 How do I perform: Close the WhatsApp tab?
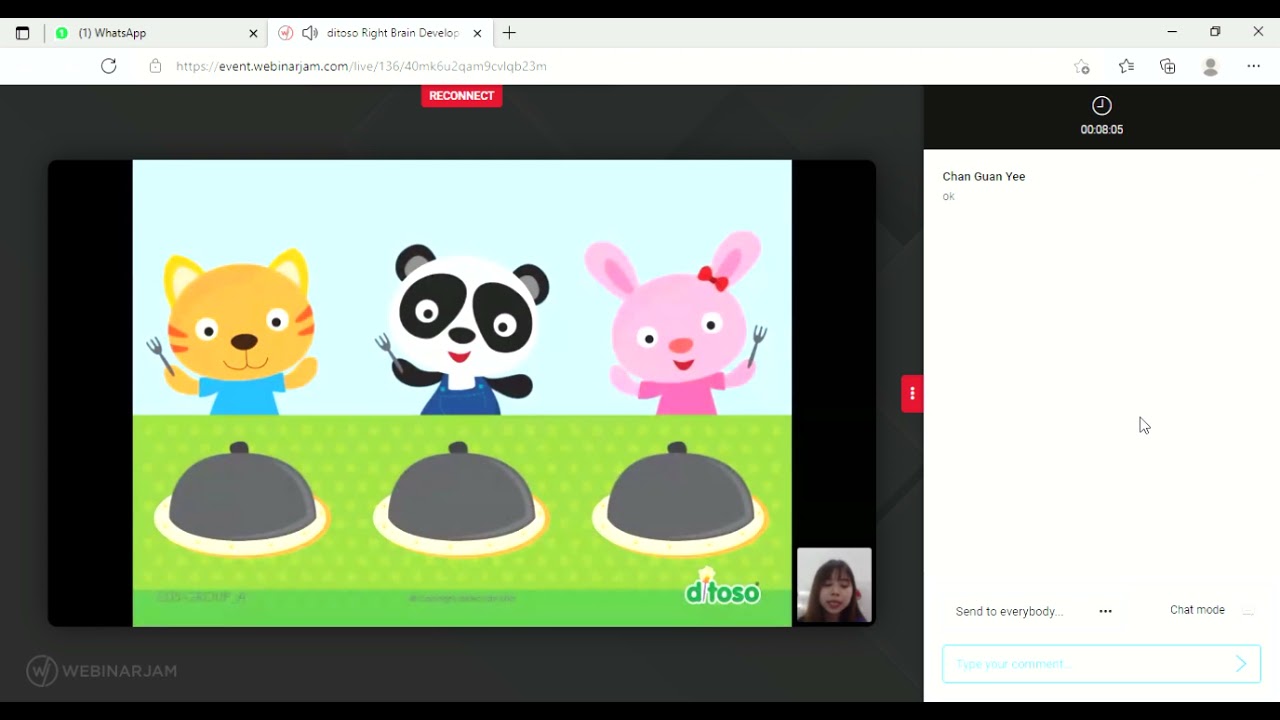(x=253, y=33)
